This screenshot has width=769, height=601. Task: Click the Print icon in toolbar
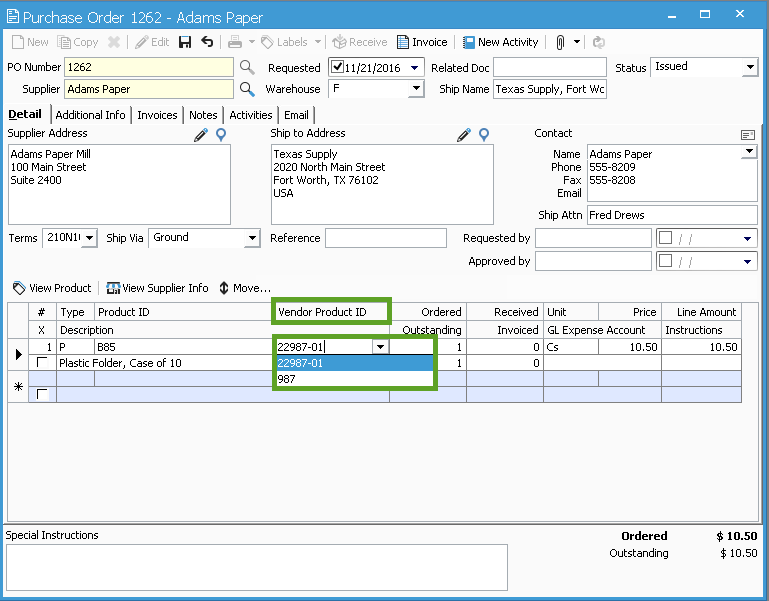click(235, 42)
